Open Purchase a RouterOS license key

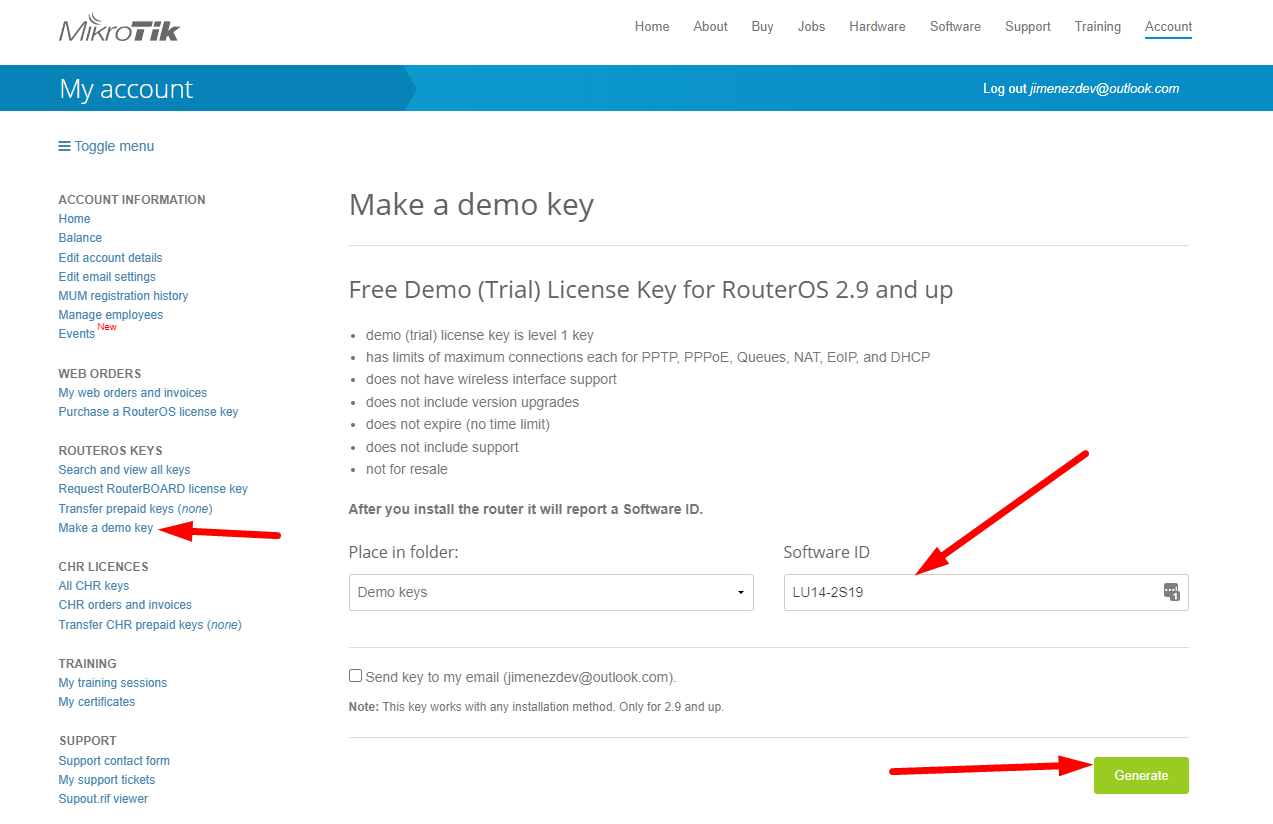point(148,411)
